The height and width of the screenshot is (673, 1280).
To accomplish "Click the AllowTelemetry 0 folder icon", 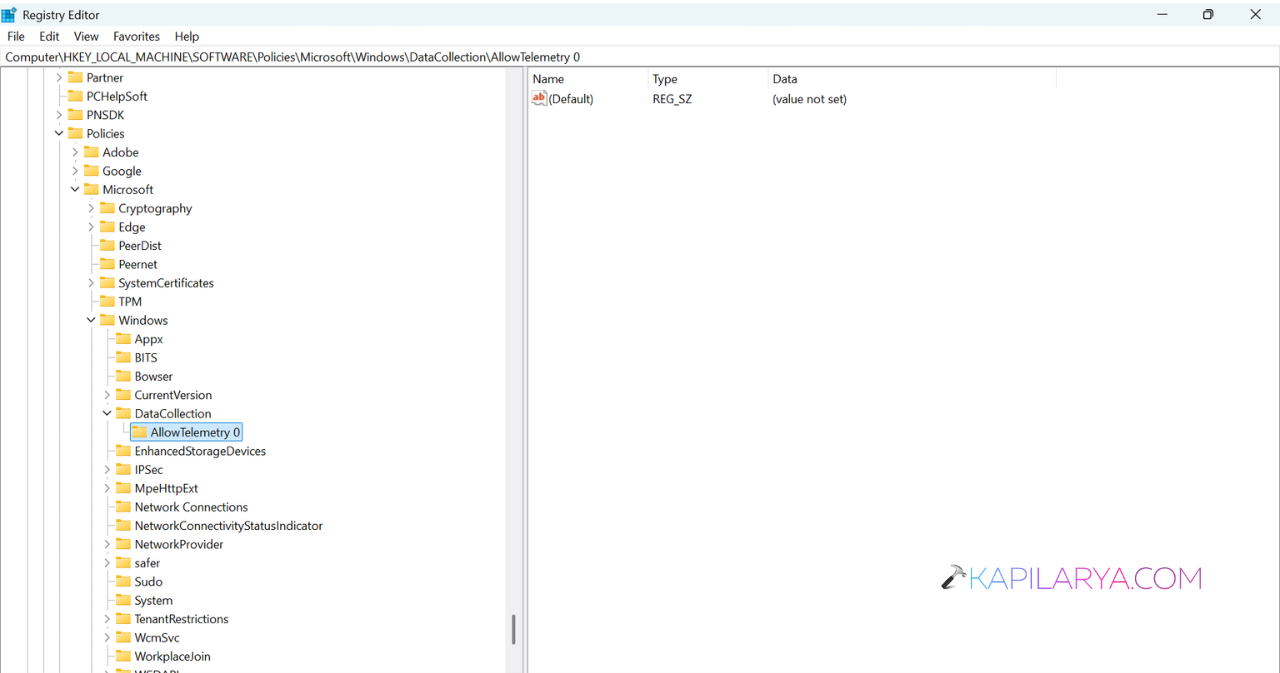I will pos(139,432).
